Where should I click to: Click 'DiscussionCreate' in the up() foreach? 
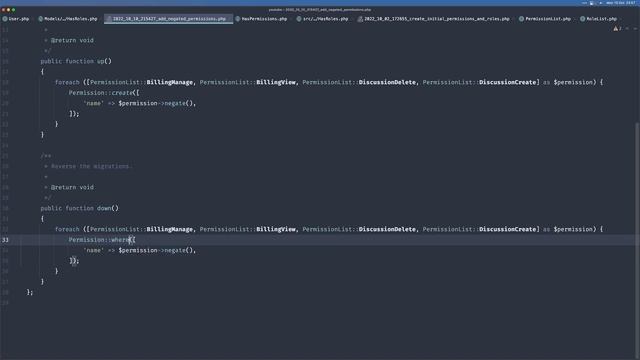point(507,82)
